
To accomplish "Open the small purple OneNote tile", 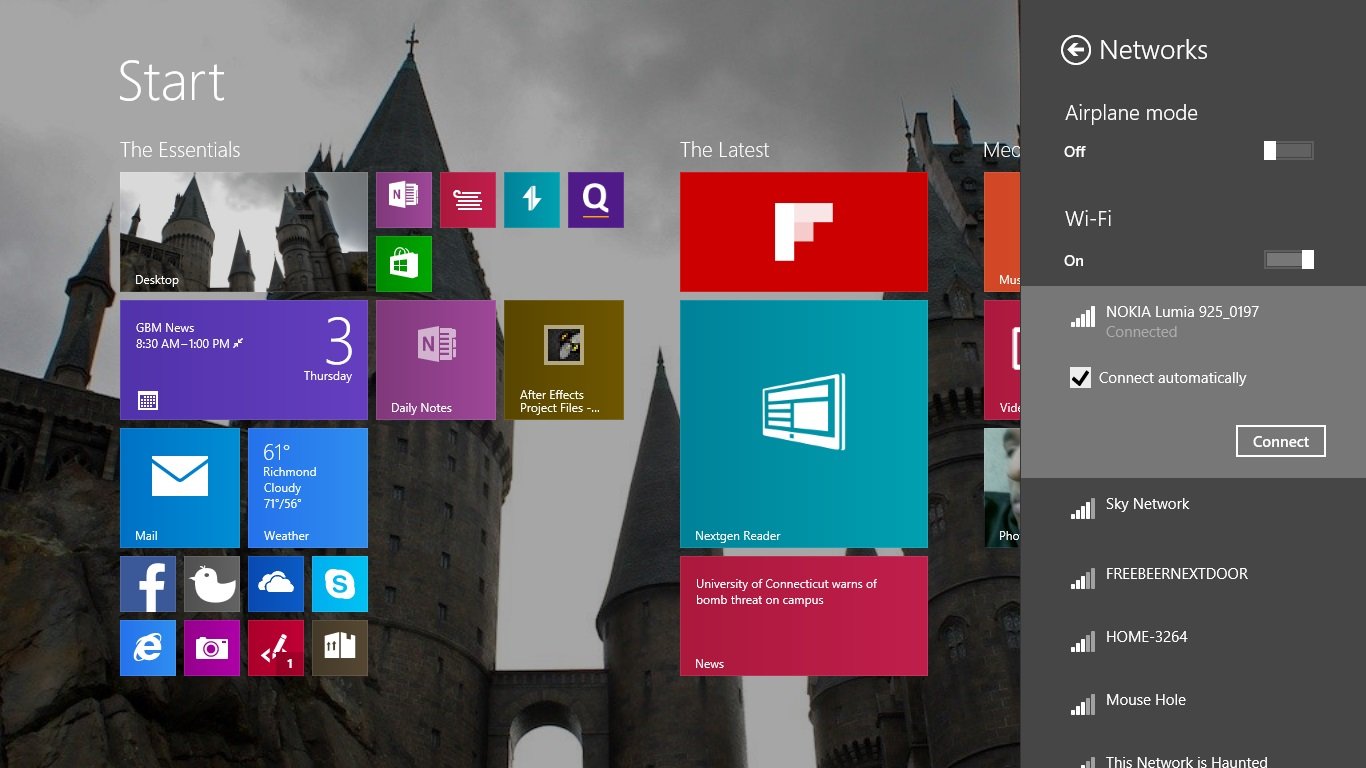I will (404, 200).
